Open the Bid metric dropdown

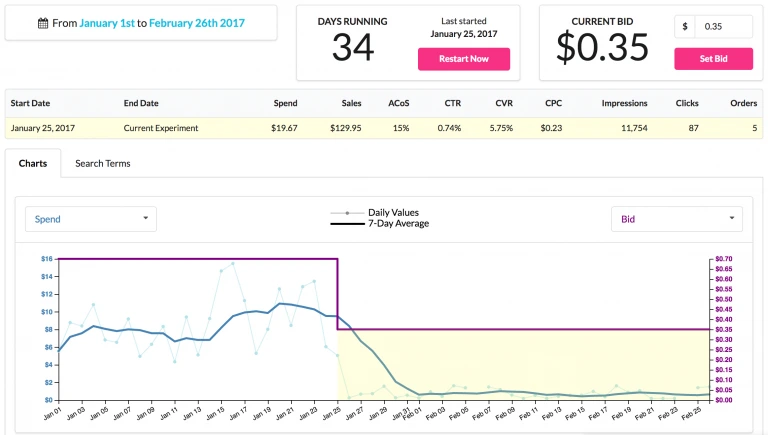click(676, 218)
